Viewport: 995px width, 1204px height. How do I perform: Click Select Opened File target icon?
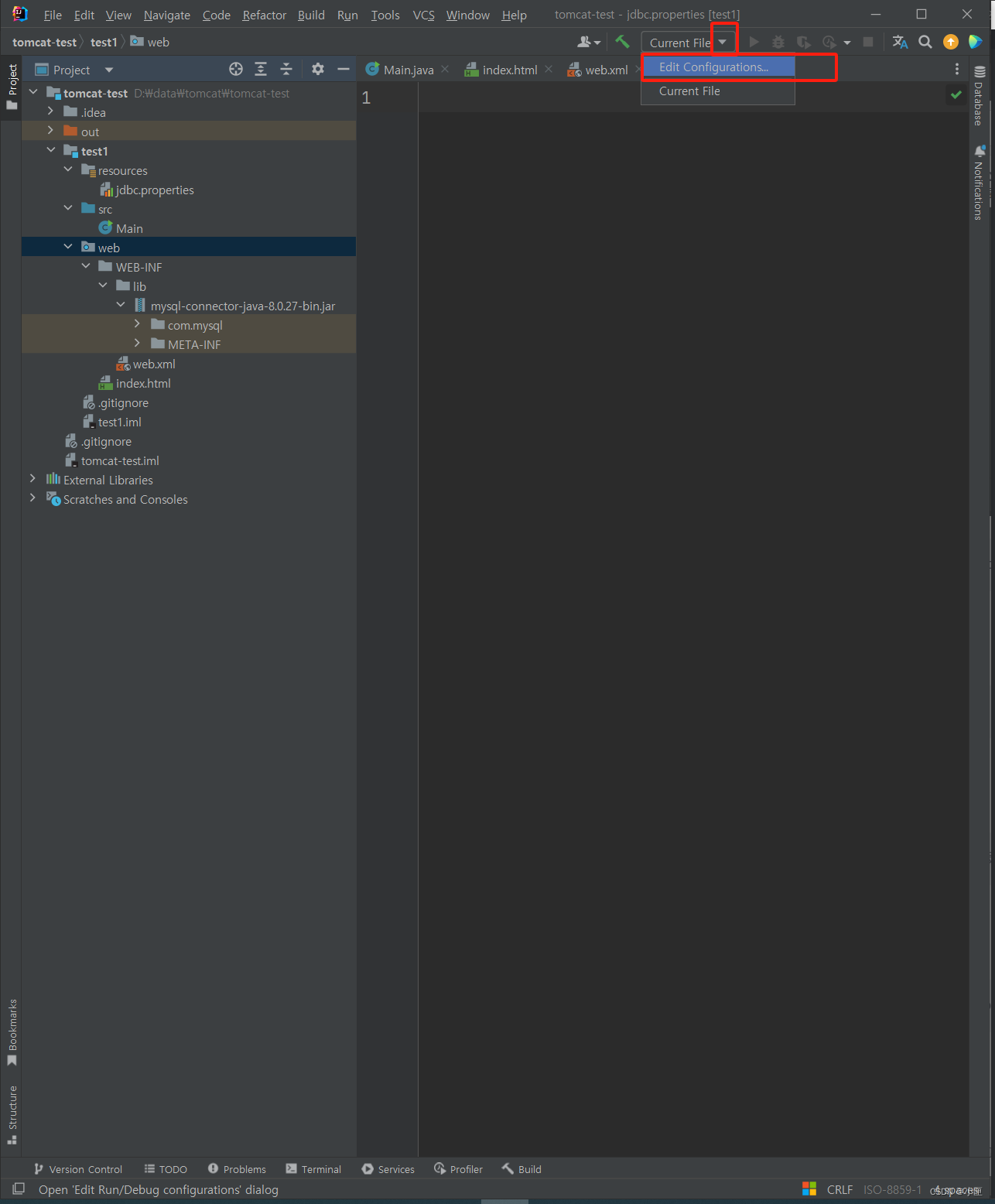236,70
